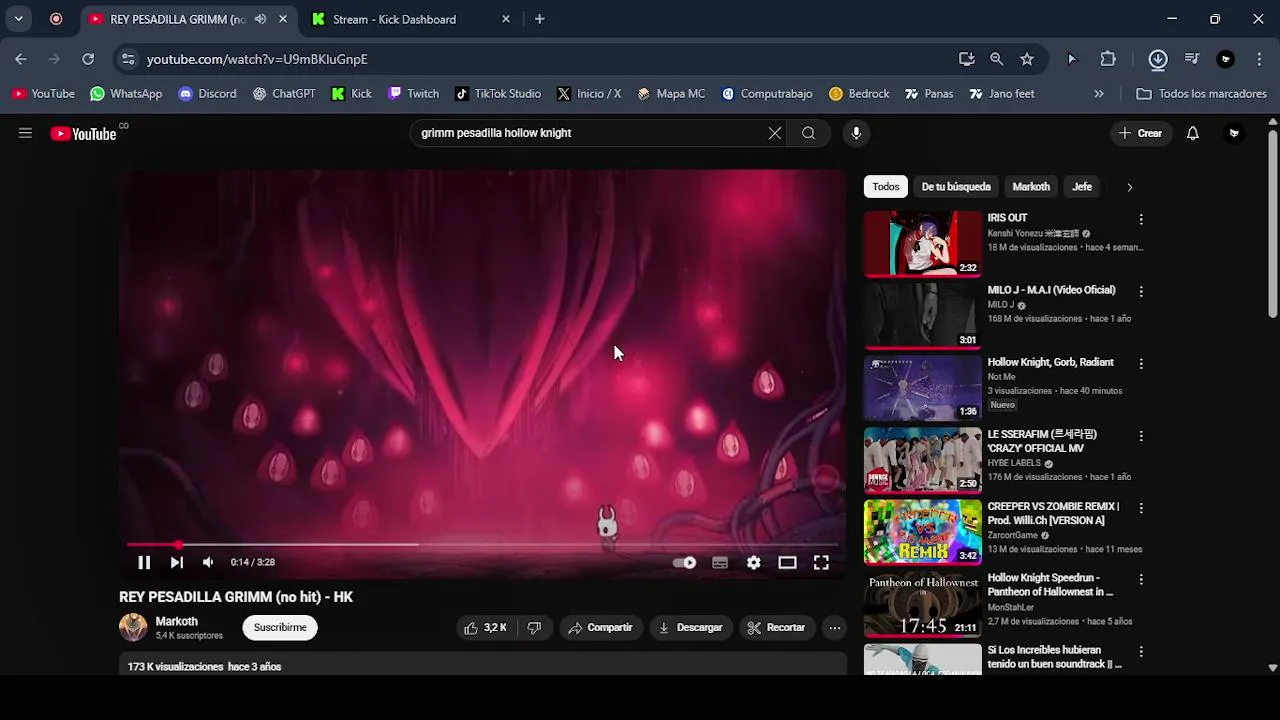This screenshot has height=720, width=1280.
Task: Open the player settings gear
Action: tap(754, 563)
